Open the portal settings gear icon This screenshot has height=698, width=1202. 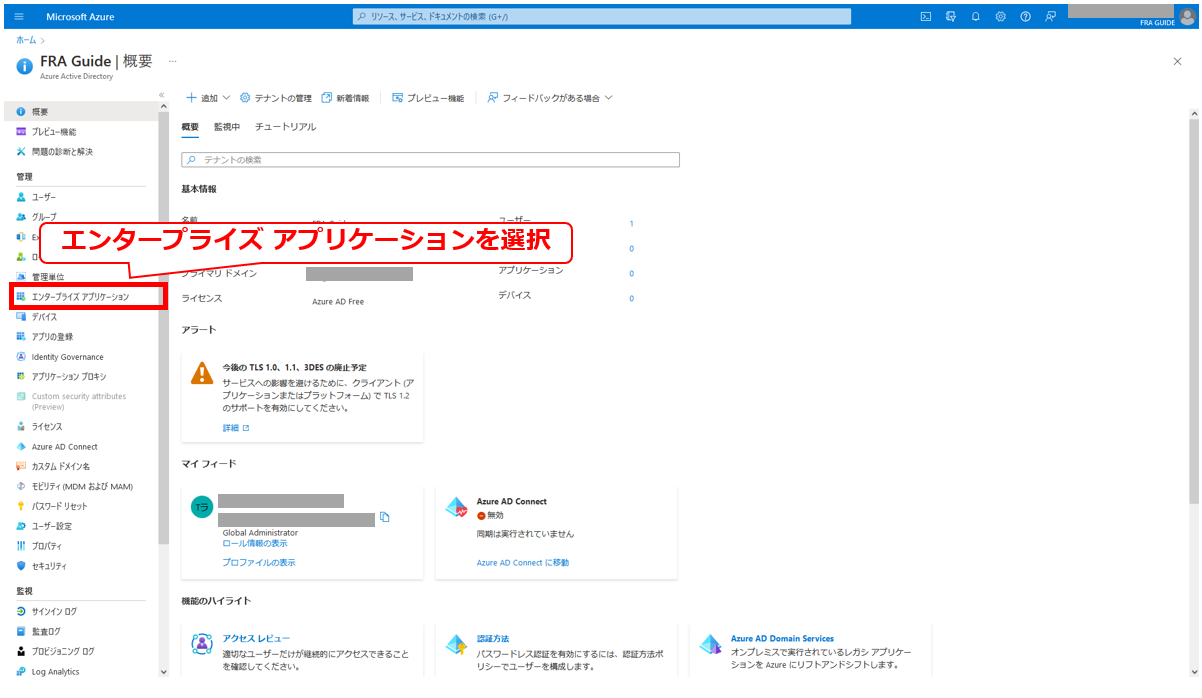point(1001,17)
